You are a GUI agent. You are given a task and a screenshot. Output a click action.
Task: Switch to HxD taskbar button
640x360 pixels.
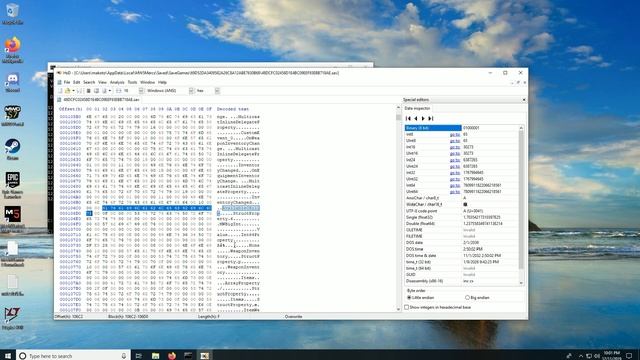pos(204,356)
